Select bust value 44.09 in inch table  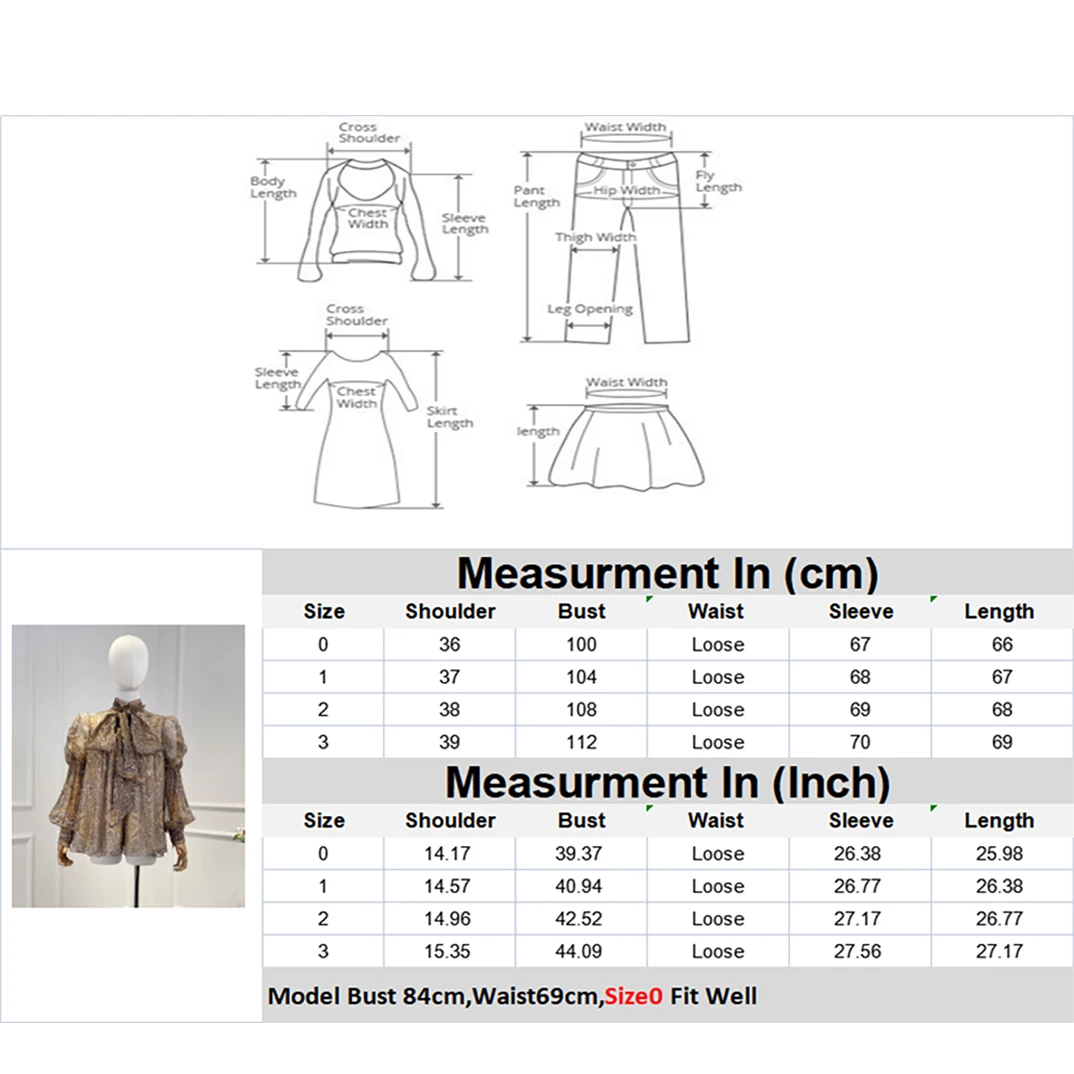pyautogui.click(x=579, y=951)
